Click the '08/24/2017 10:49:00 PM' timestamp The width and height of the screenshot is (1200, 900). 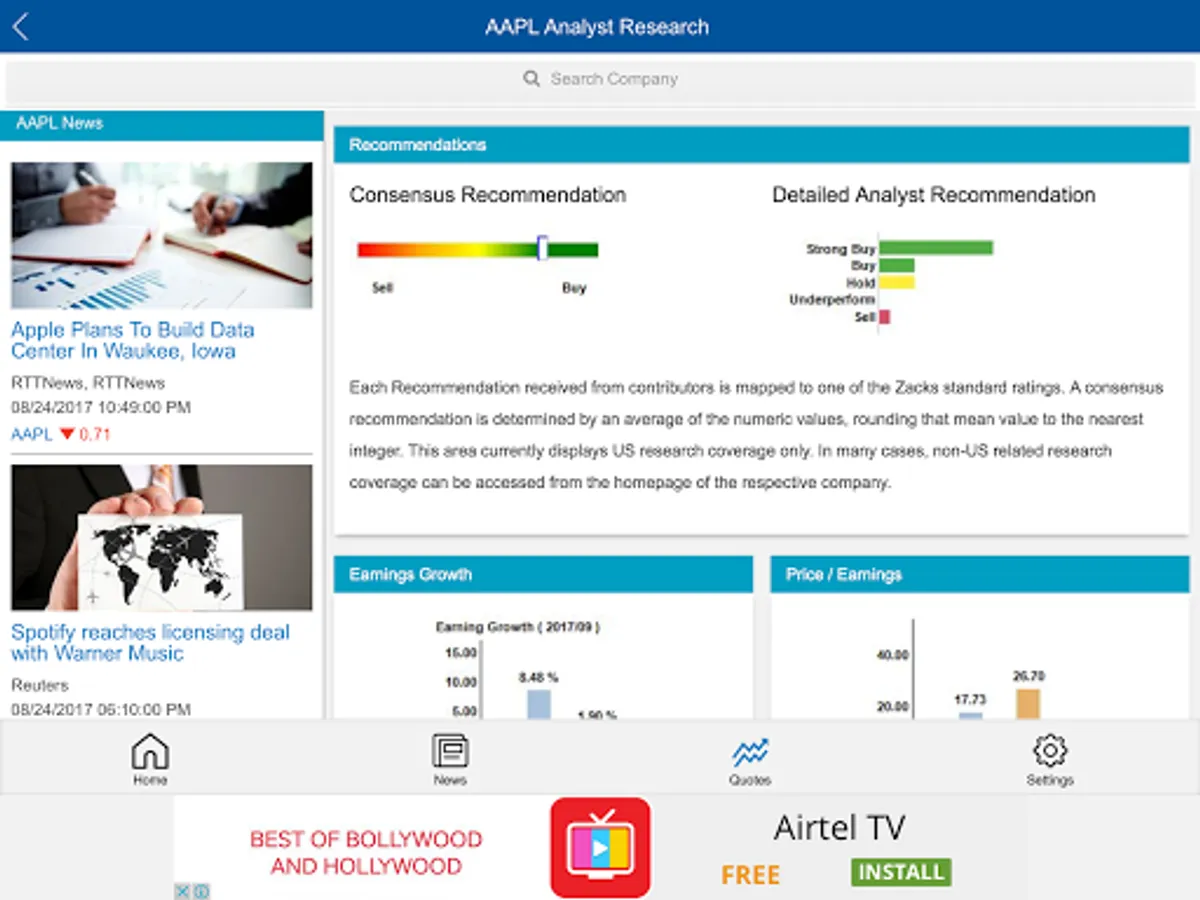(101, 407)
